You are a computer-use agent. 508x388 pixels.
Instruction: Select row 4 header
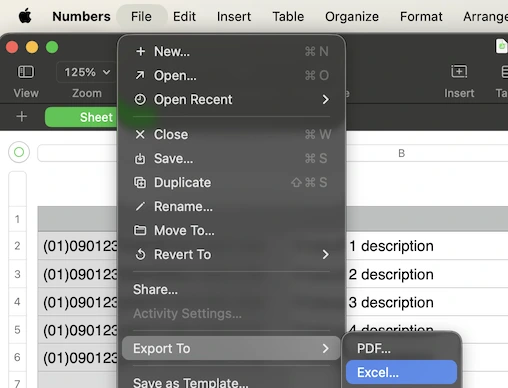point(17,302)
